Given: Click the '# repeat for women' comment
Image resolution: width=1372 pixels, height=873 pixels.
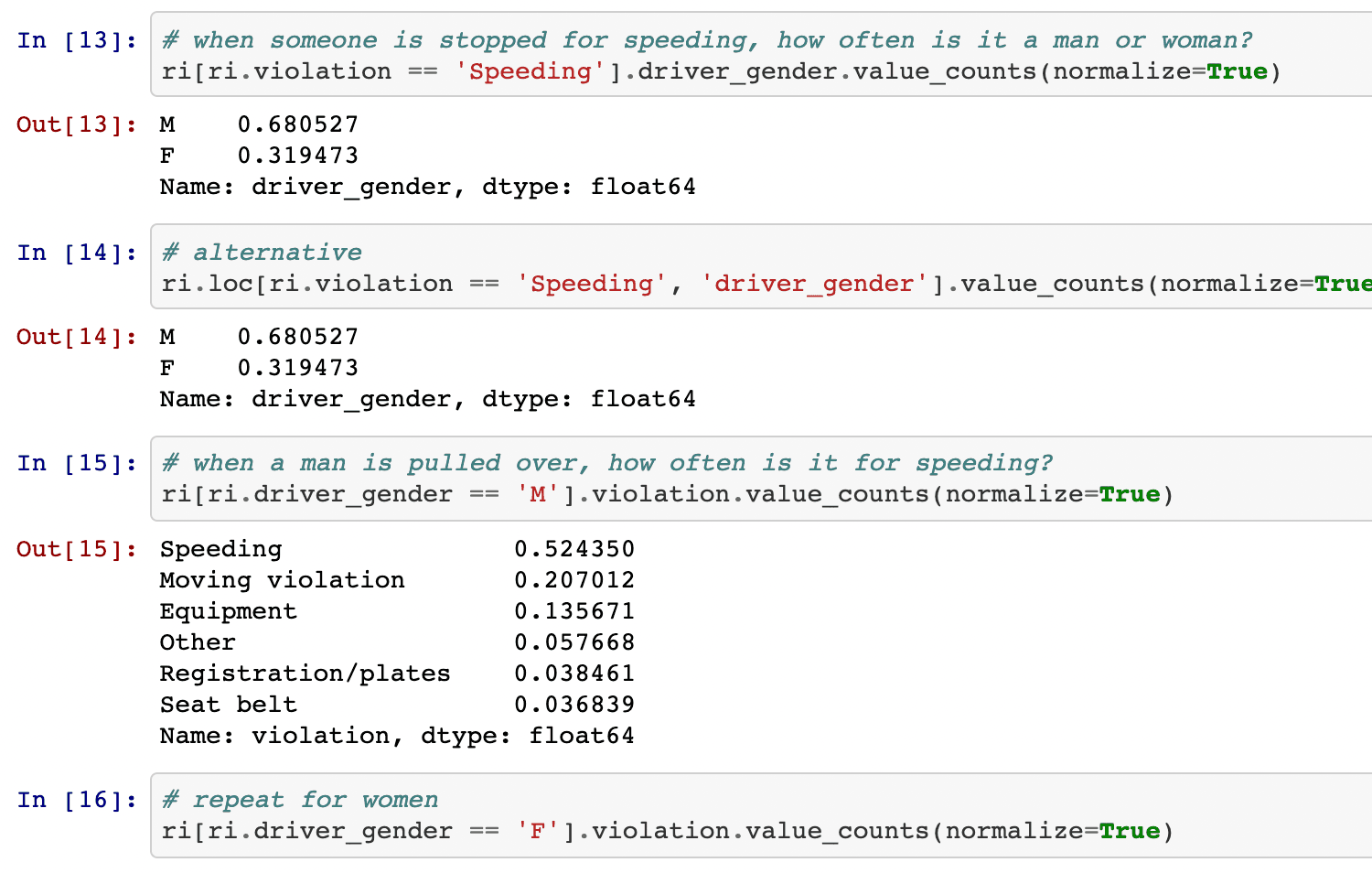Looking at the screenshot, I should 300,800.
